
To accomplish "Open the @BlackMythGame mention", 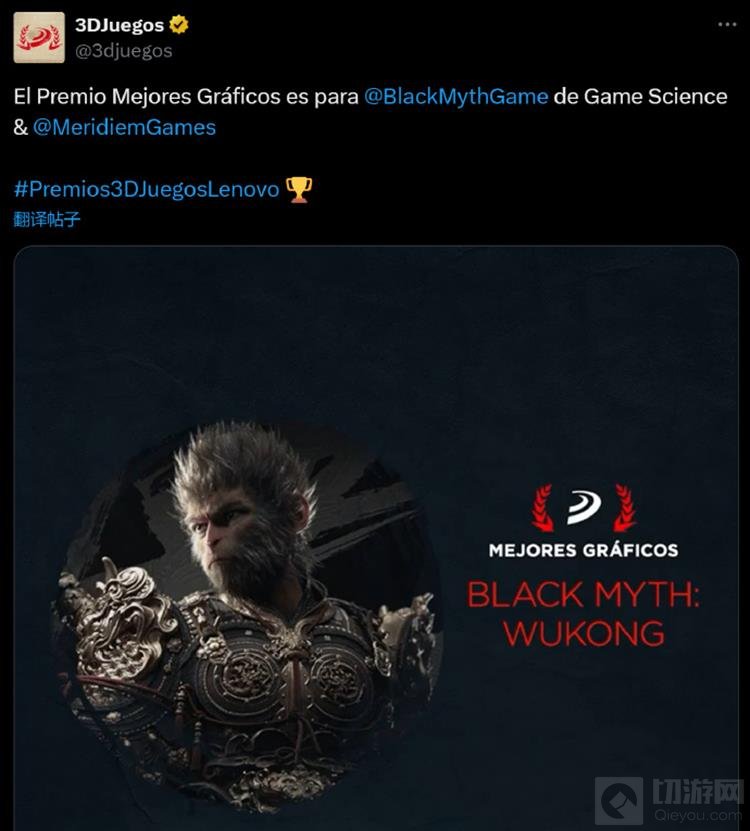I will click(456, 96).
